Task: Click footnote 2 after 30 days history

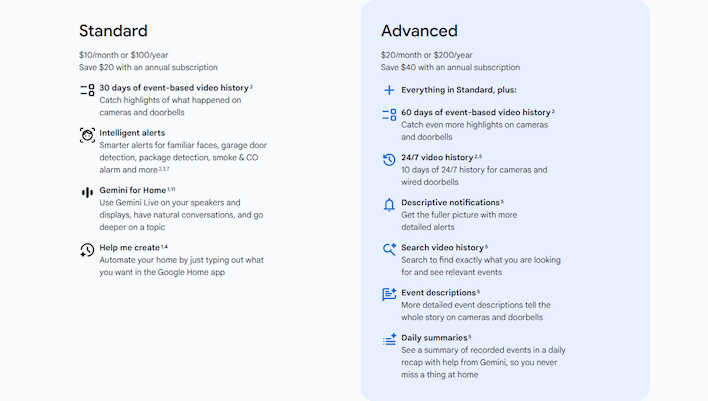Action: coord(251,86)
